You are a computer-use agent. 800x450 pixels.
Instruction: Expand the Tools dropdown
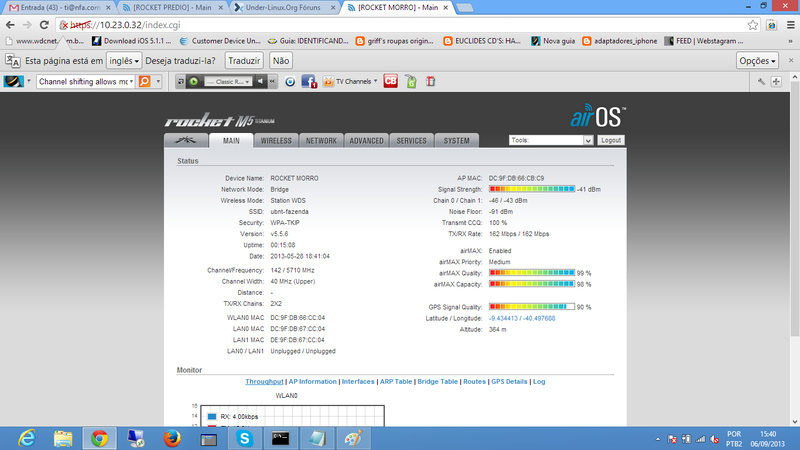click(551, 140)
